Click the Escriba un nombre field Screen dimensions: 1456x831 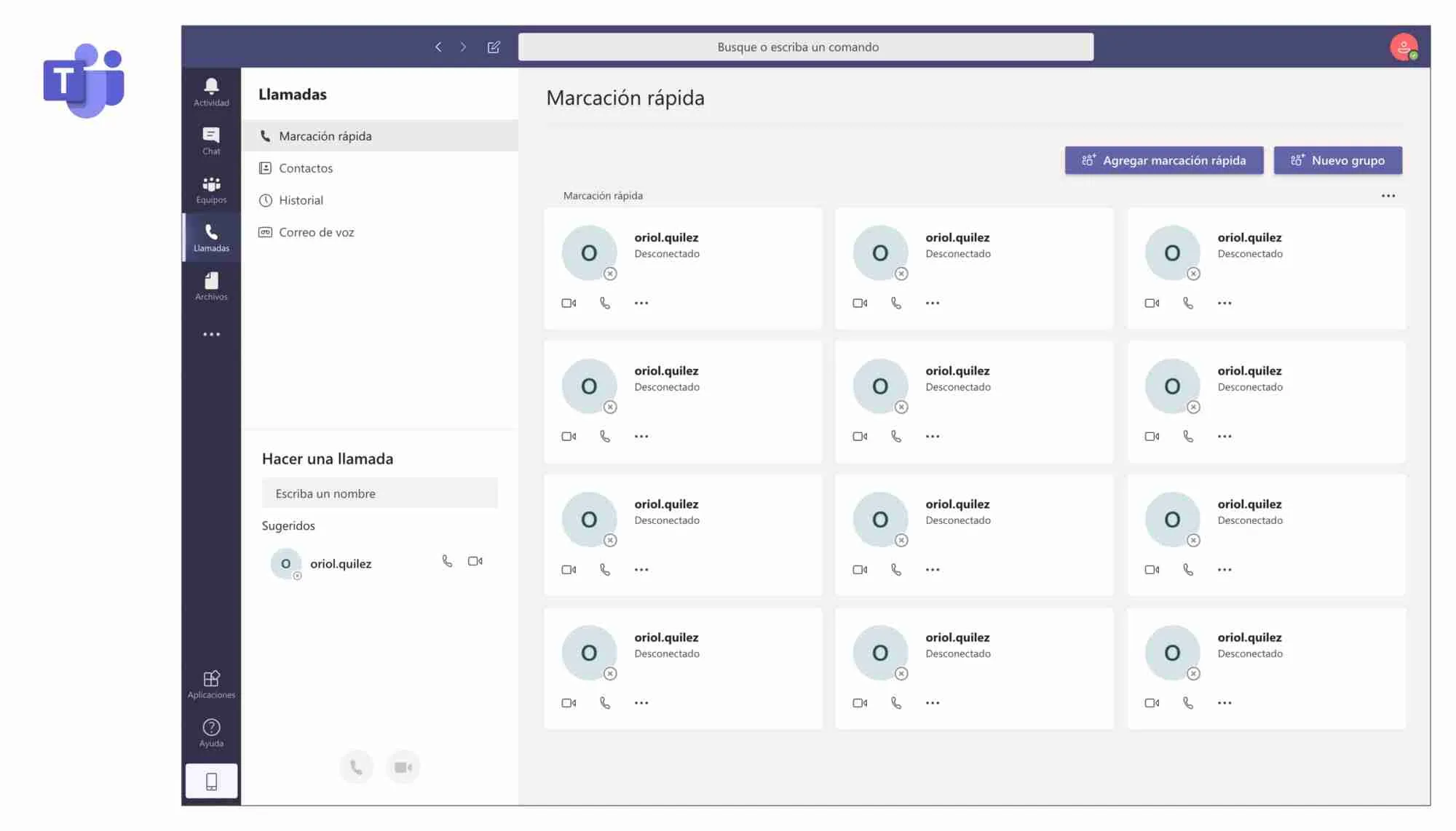[380, 493]
